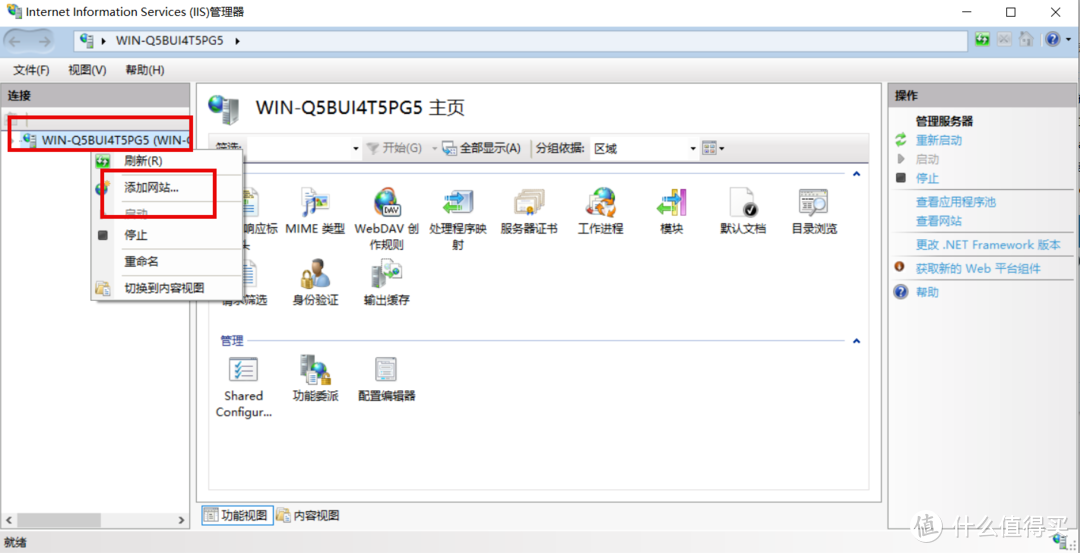Collapse the IIS section chevron

point(856,174)
